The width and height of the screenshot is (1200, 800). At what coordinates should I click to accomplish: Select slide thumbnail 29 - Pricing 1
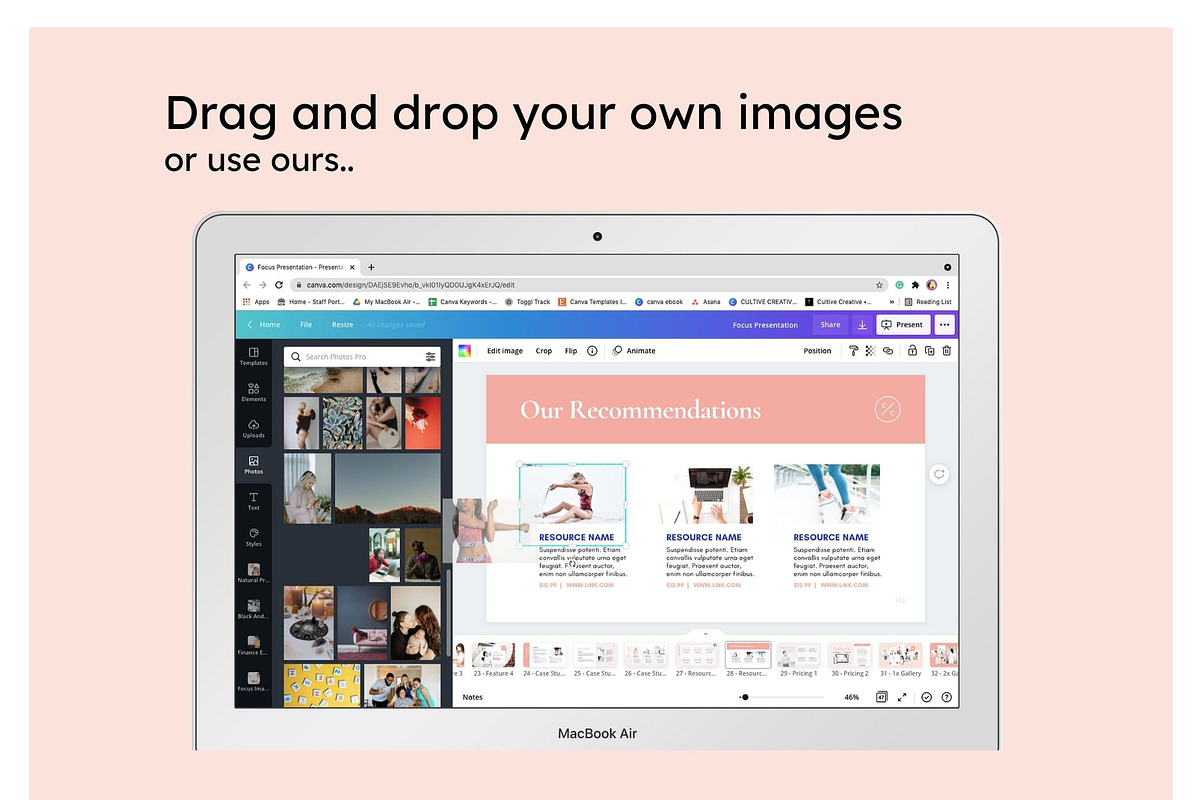[x=798, y=655]
